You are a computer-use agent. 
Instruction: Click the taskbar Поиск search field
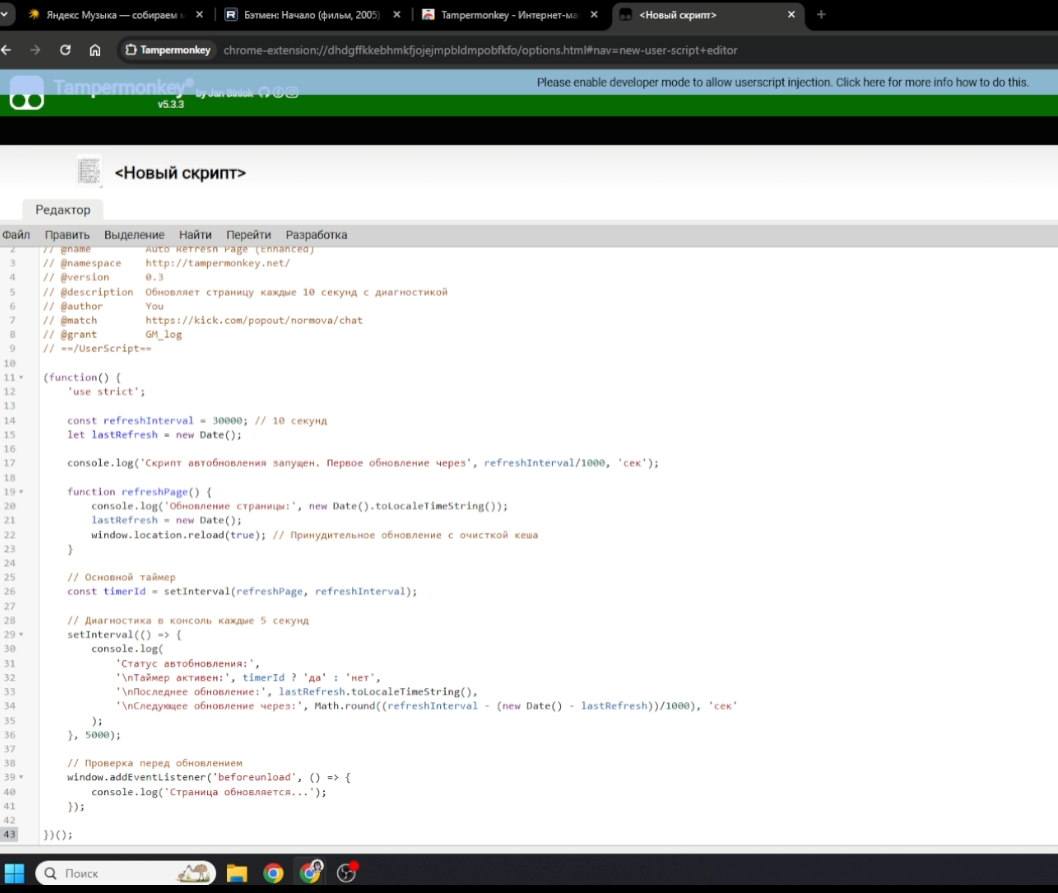pos(126,873)
